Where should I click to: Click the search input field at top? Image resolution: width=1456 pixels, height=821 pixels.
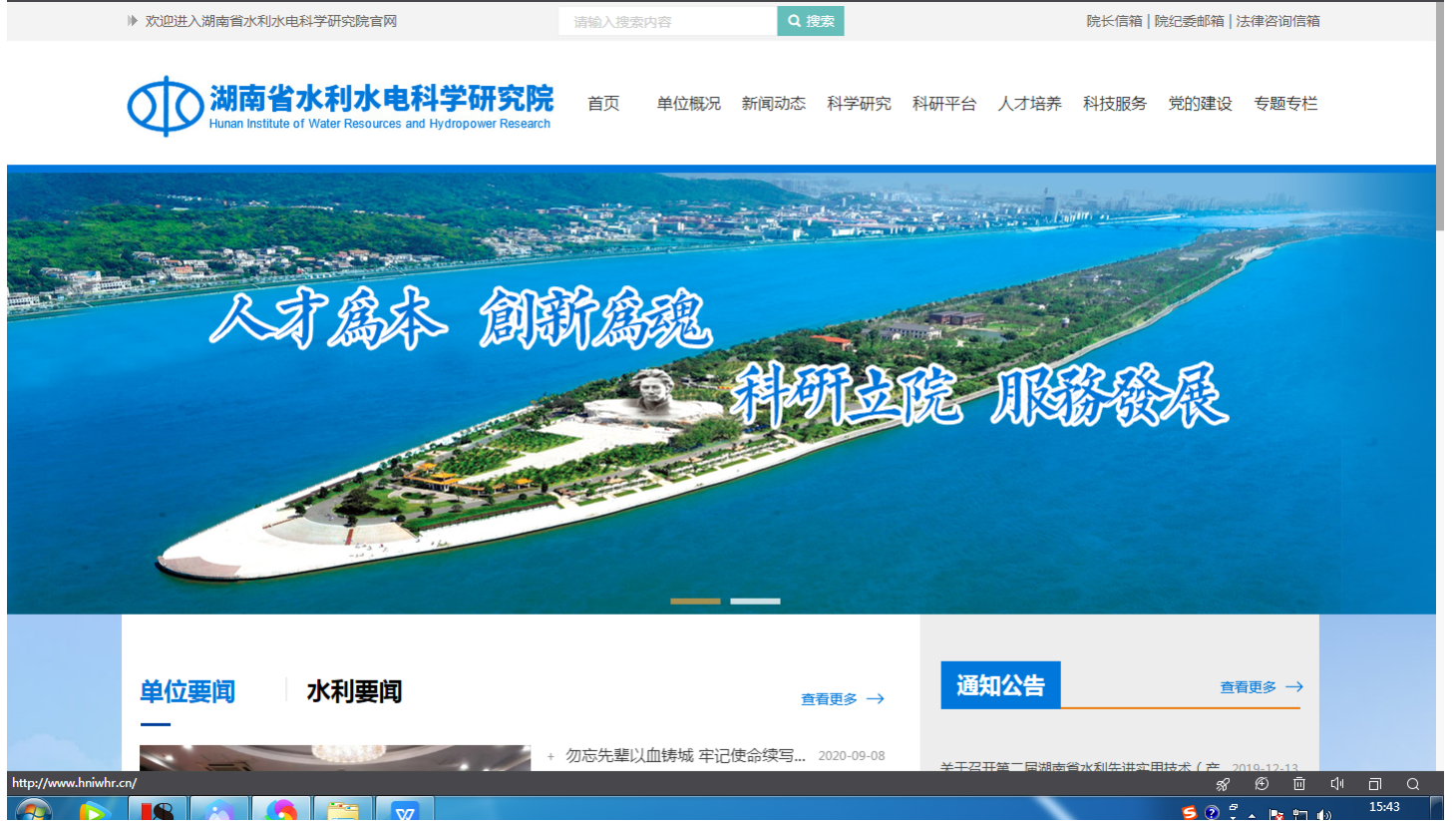pos(666,21)
